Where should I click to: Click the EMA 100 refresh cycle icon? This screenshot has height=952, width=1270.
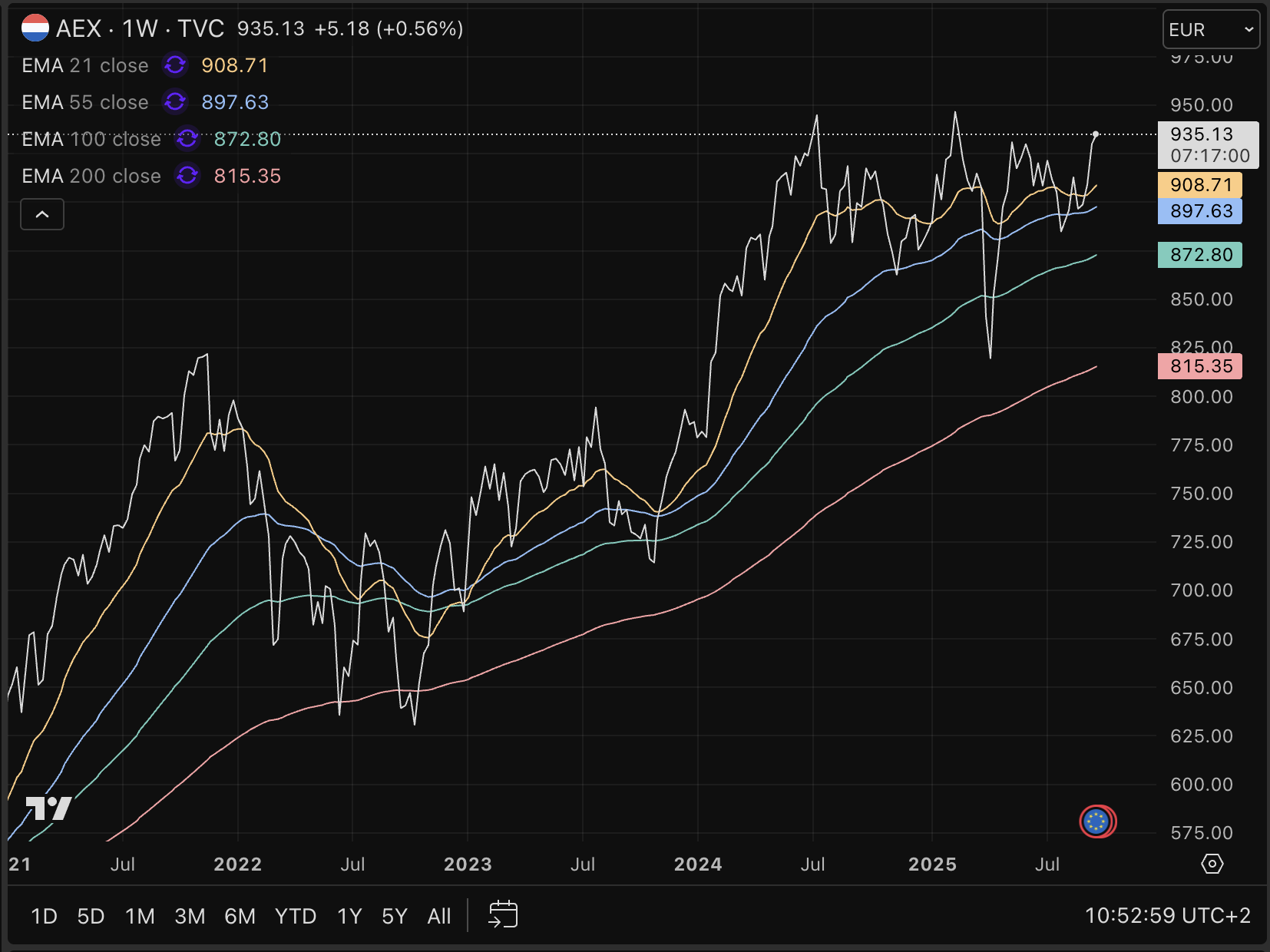point(187,139)
